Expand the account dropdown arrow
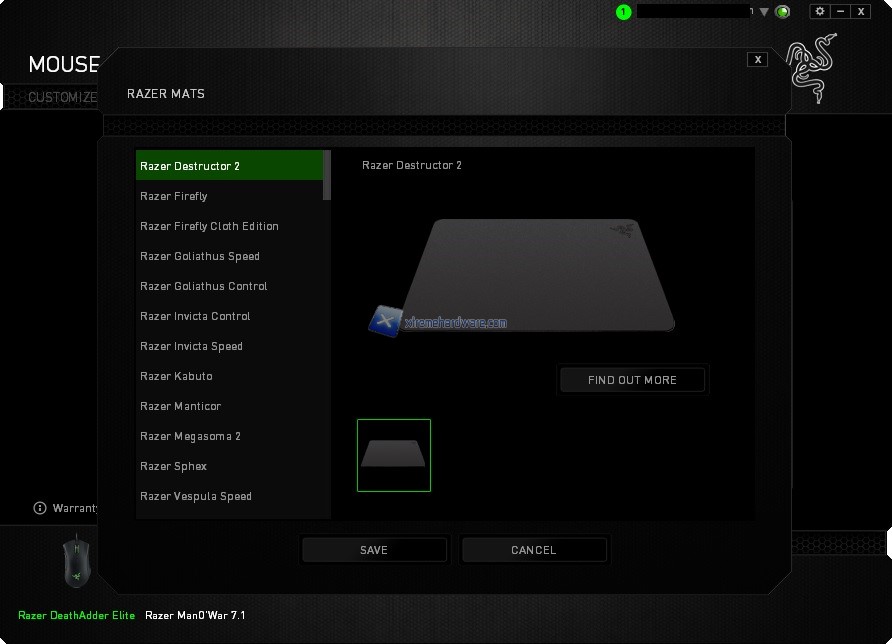This screenshot has height=644, width=892. pyautogui.click(x=764, y=12)
